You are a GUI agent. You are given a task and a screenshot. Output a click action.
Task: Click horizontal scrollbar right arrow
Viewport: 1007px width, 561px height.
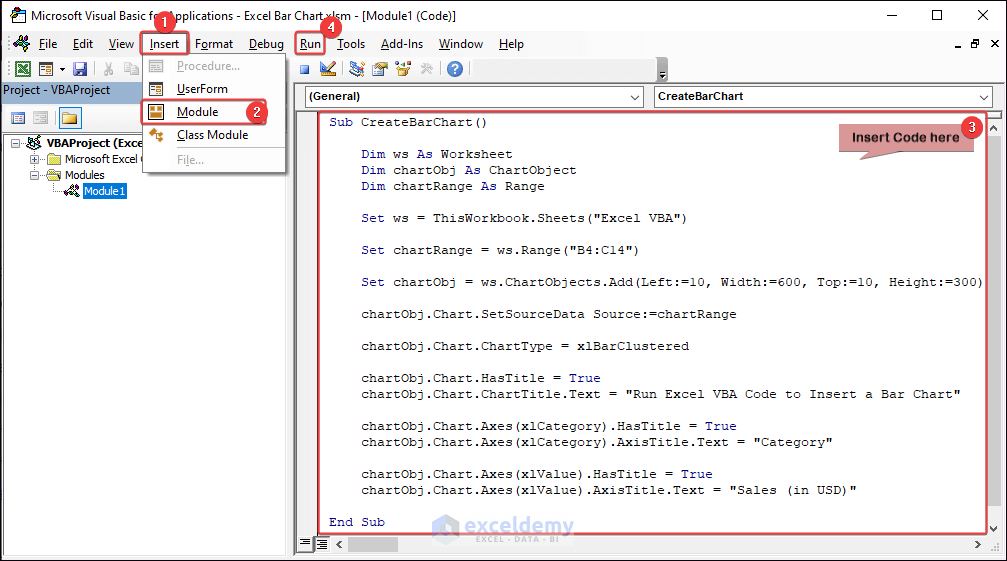[x=977, y=544]
